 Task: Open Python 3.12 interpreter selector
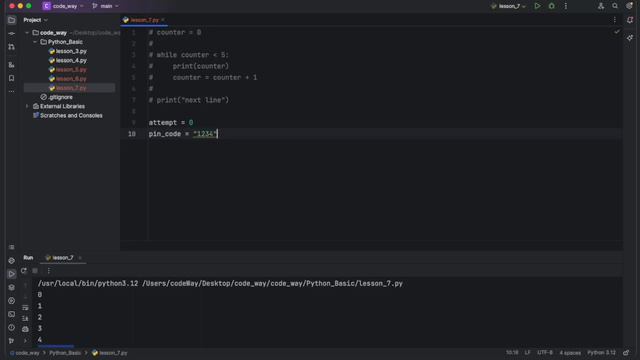(x=601, y=353)
